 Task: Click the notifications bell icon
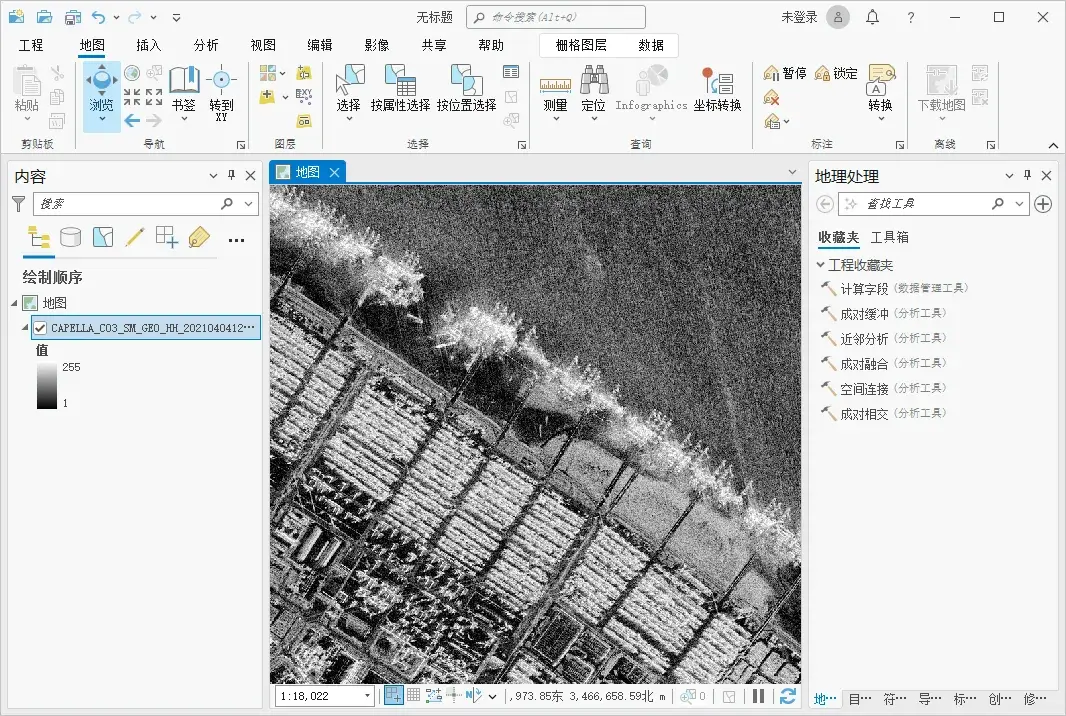coord(872,17)
